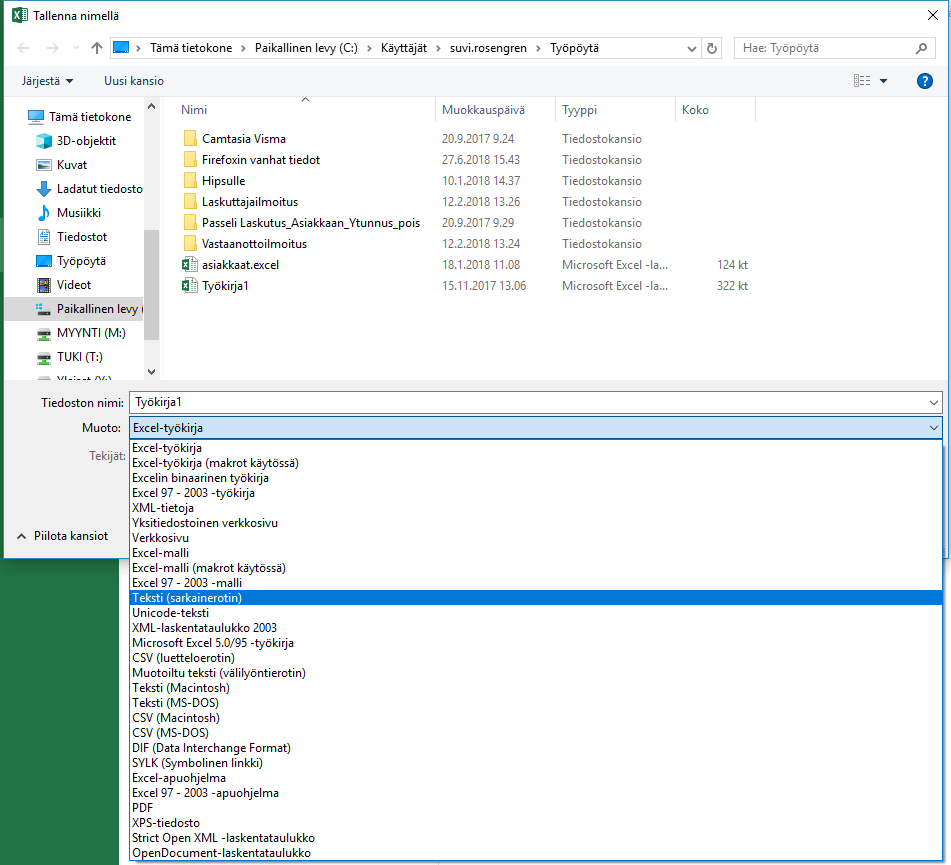Image resolution: width=951 pixels, height=865 pixels.
Task: Open the asiakkaat.excel file
Action: [x=240, y=265]
